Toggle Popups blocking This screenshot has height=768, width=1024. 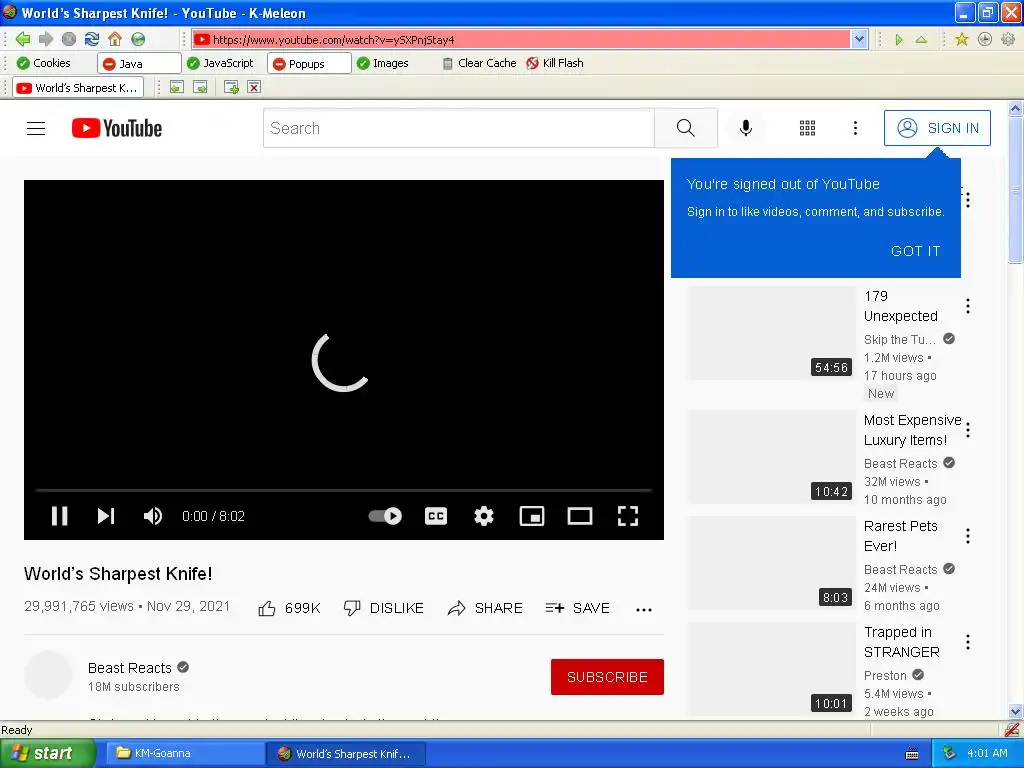[309, 63]
